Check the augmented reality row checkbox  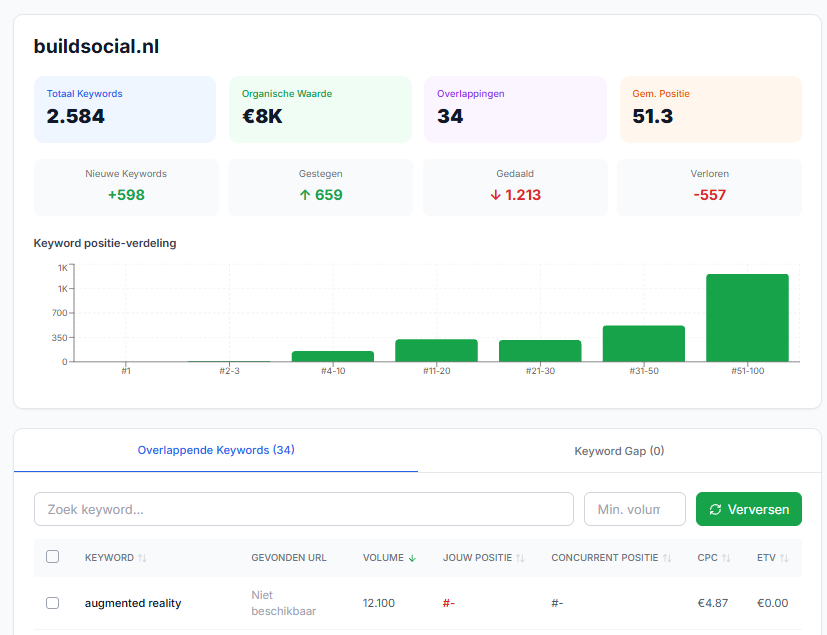click(52, 603)
